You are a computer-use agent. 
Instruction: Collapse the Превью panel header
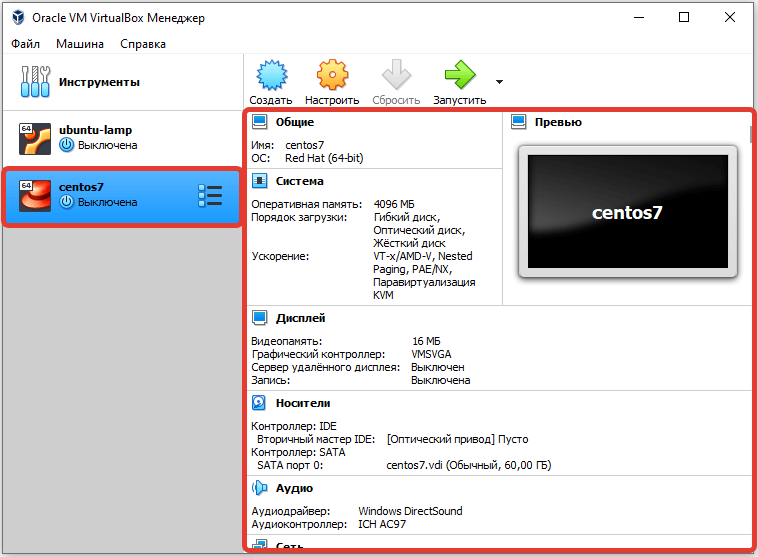pyautogui.click(x=558, y=122)
